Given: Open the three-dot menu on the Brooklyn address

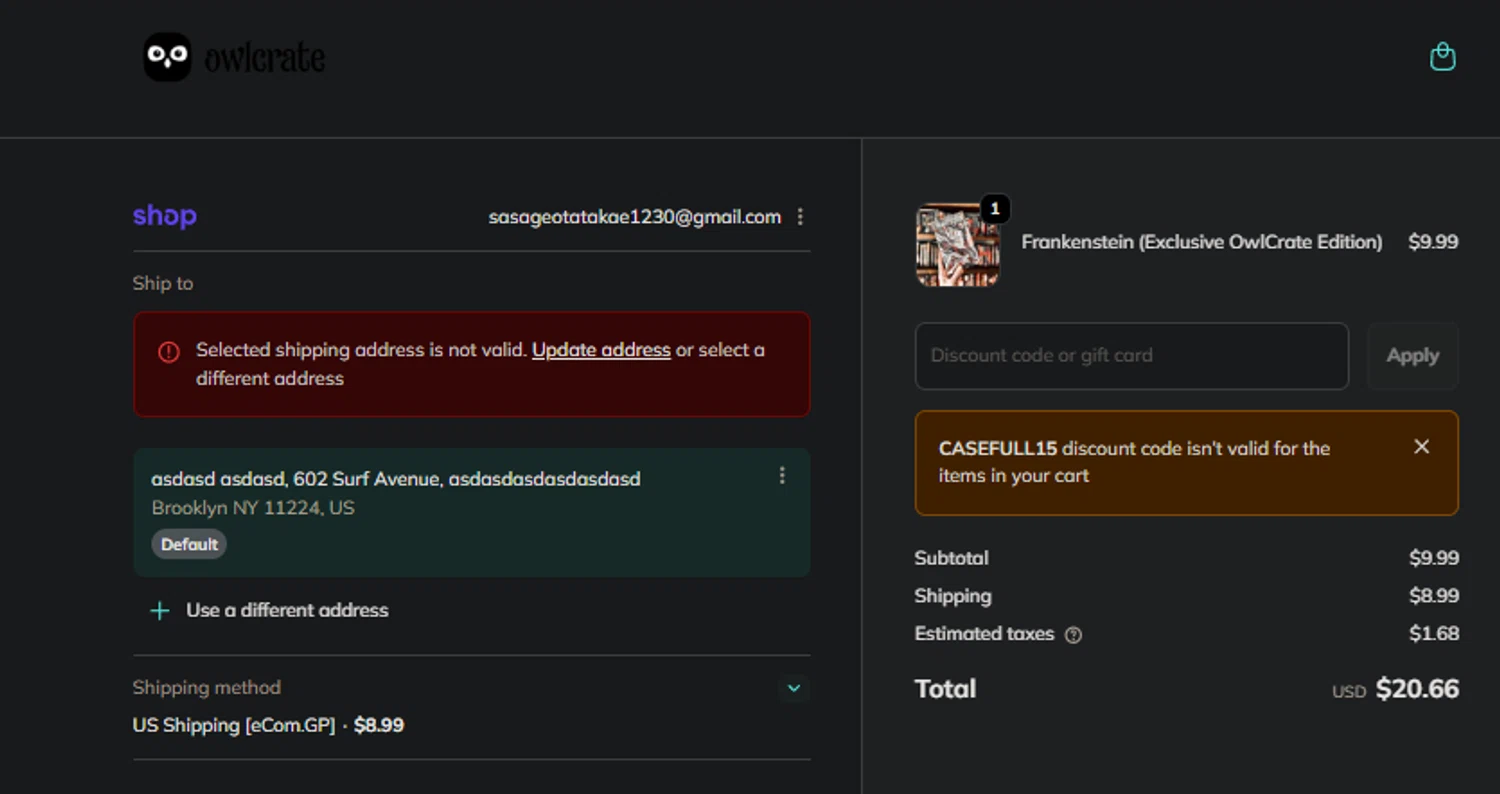Looking at the screenshot, I should point(782,476).
